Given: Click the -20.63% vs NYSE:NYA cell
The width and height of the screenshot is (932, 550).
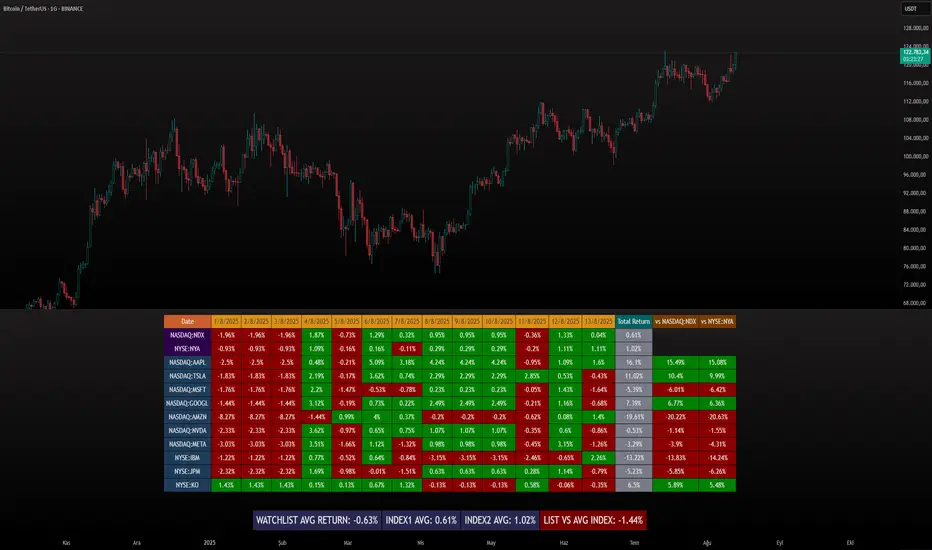Looking at the screenshot, I should pos(717,417).
